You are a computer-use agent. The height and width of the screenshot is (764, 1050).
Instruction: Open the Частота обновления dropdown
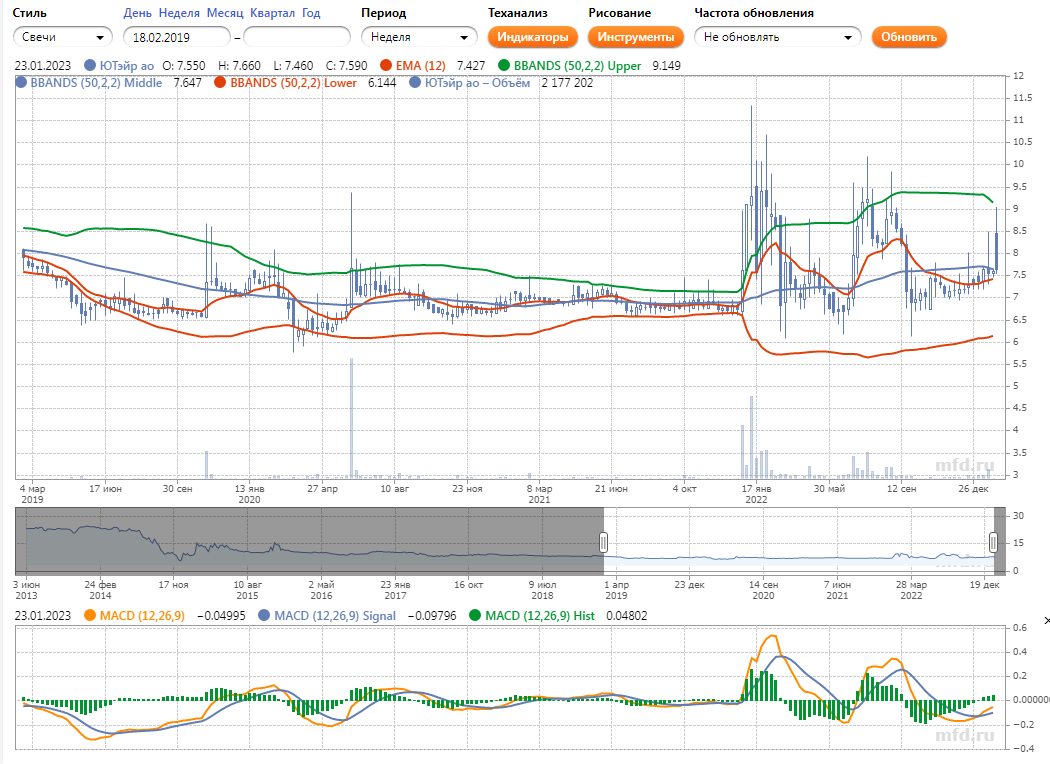click(777, 37)
